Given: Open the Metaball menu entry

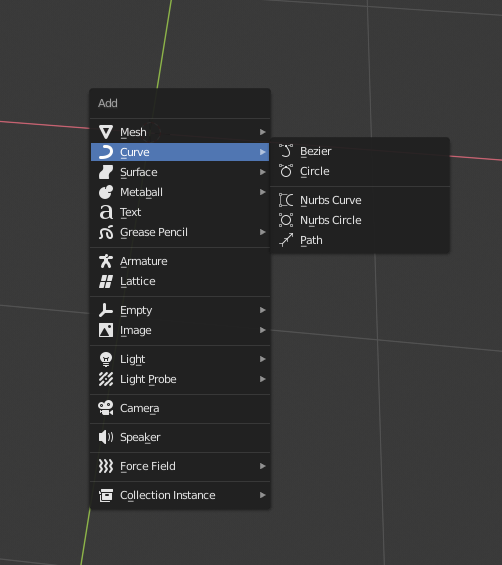Looking at the screenshot, I should [x=180, y=192].
